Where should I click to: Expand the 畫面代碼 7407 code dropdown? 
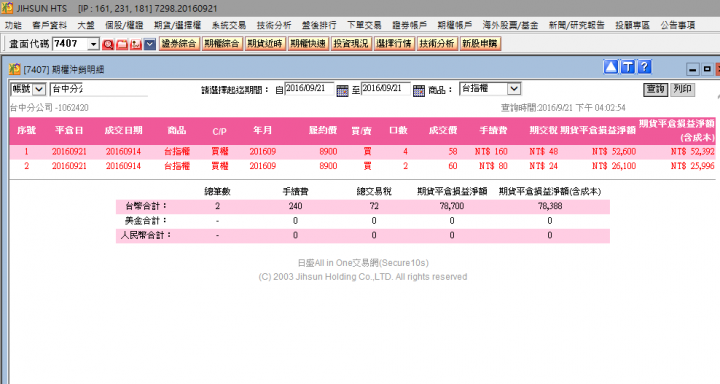(93, 44)
